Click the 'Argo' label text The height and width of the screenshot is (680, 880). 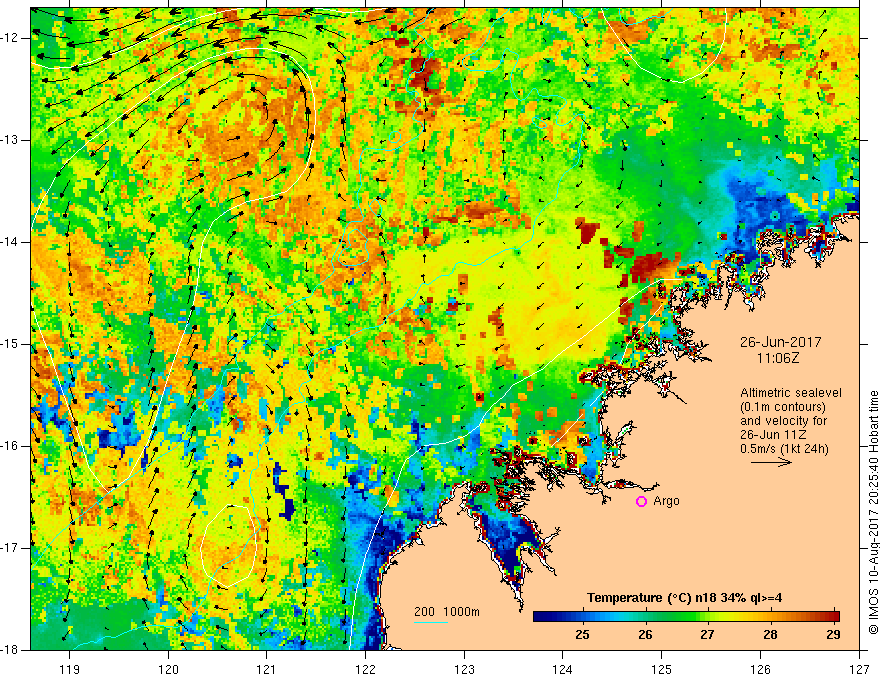coord(666,501)
